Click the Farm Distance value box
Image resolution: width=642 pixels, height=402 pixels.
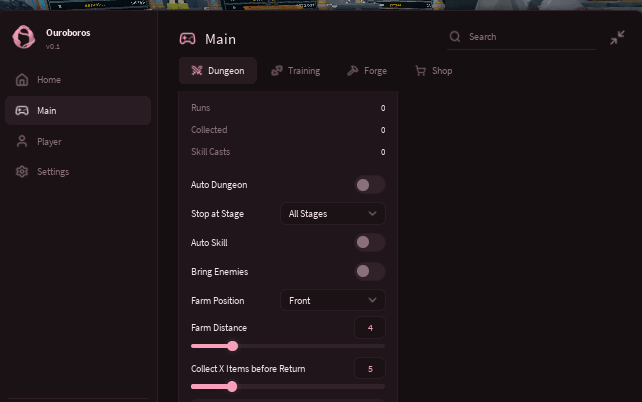370,327
